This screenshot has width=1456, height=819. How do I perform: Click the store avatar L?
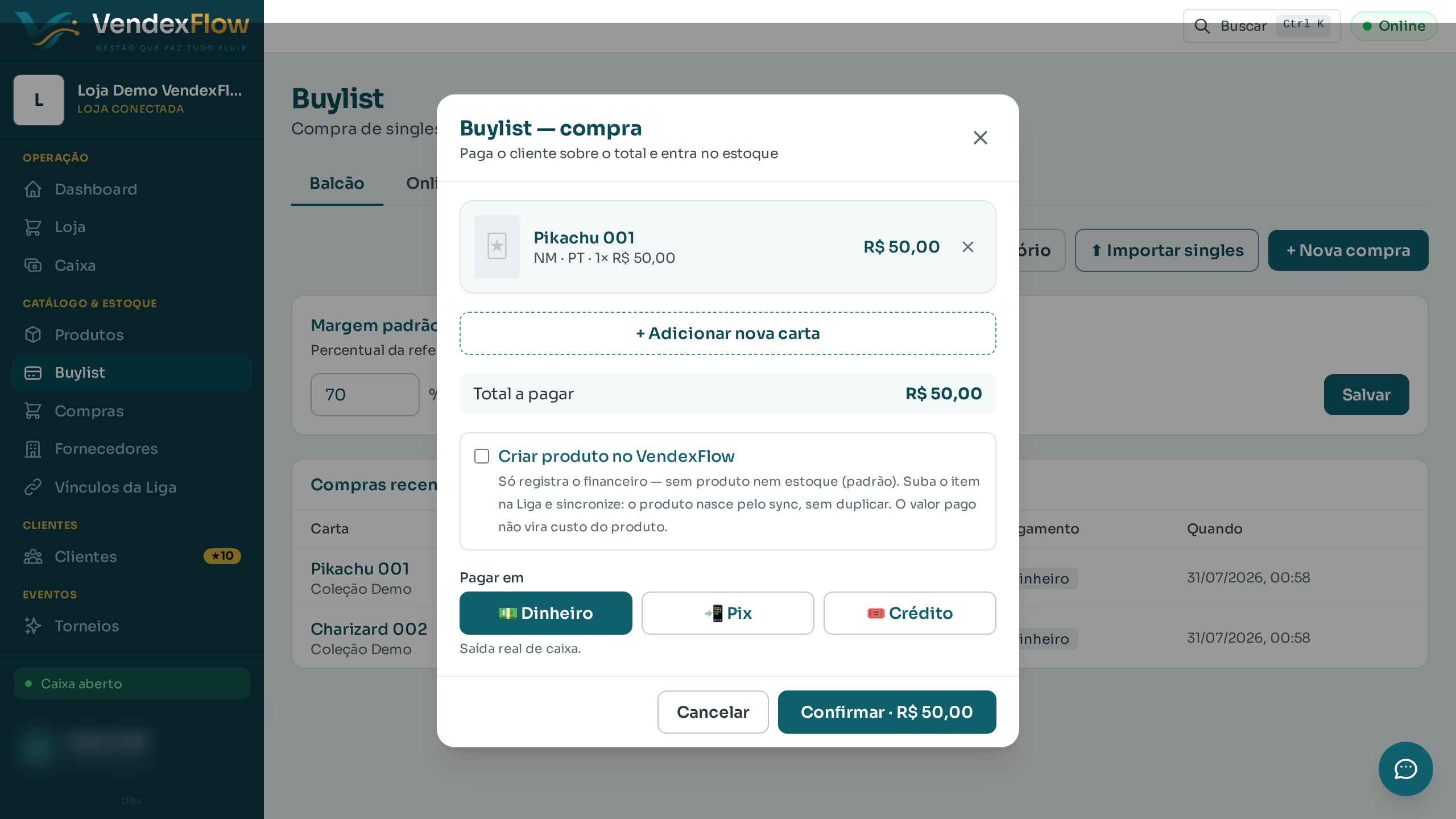click(x=39, y=100)
